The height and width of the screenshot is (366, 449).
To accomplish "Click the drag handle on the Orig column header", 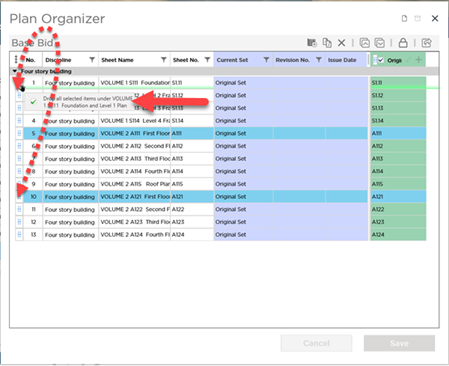I will click(x=375, y=60).
